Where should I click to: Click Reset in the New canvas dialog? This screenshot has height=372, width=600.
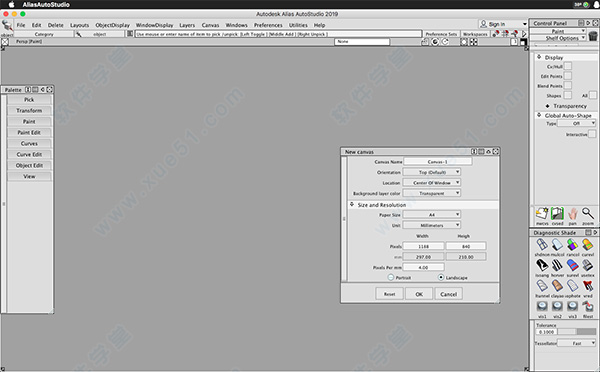(390, 294)
